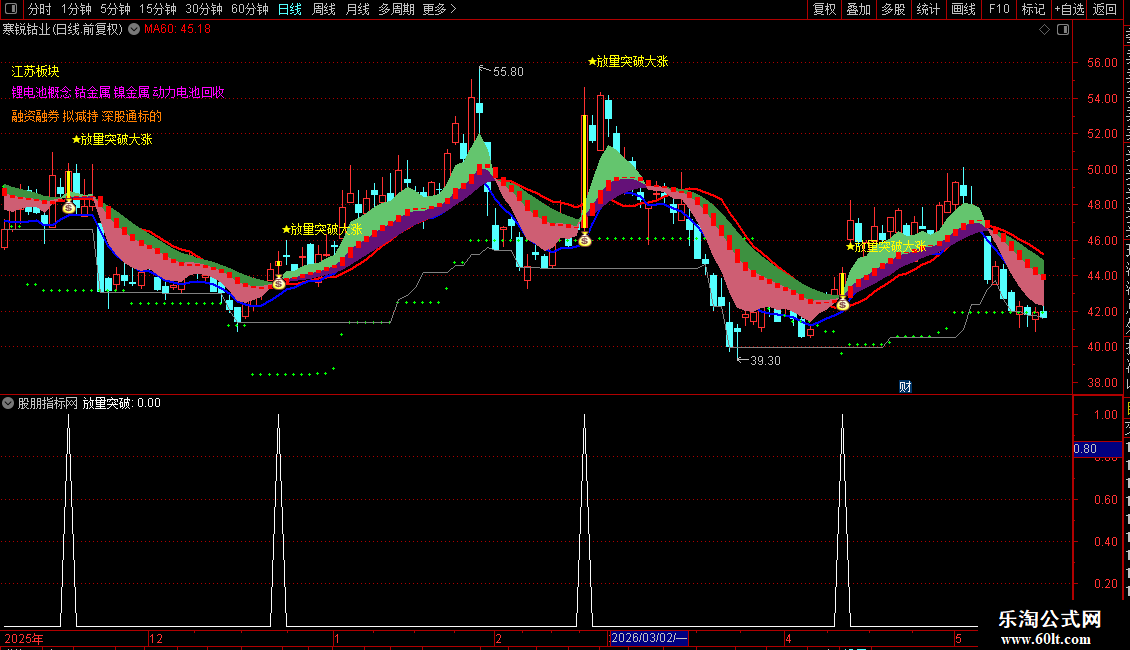Open the 多周期 multi-period view

(x=396, y=9)
